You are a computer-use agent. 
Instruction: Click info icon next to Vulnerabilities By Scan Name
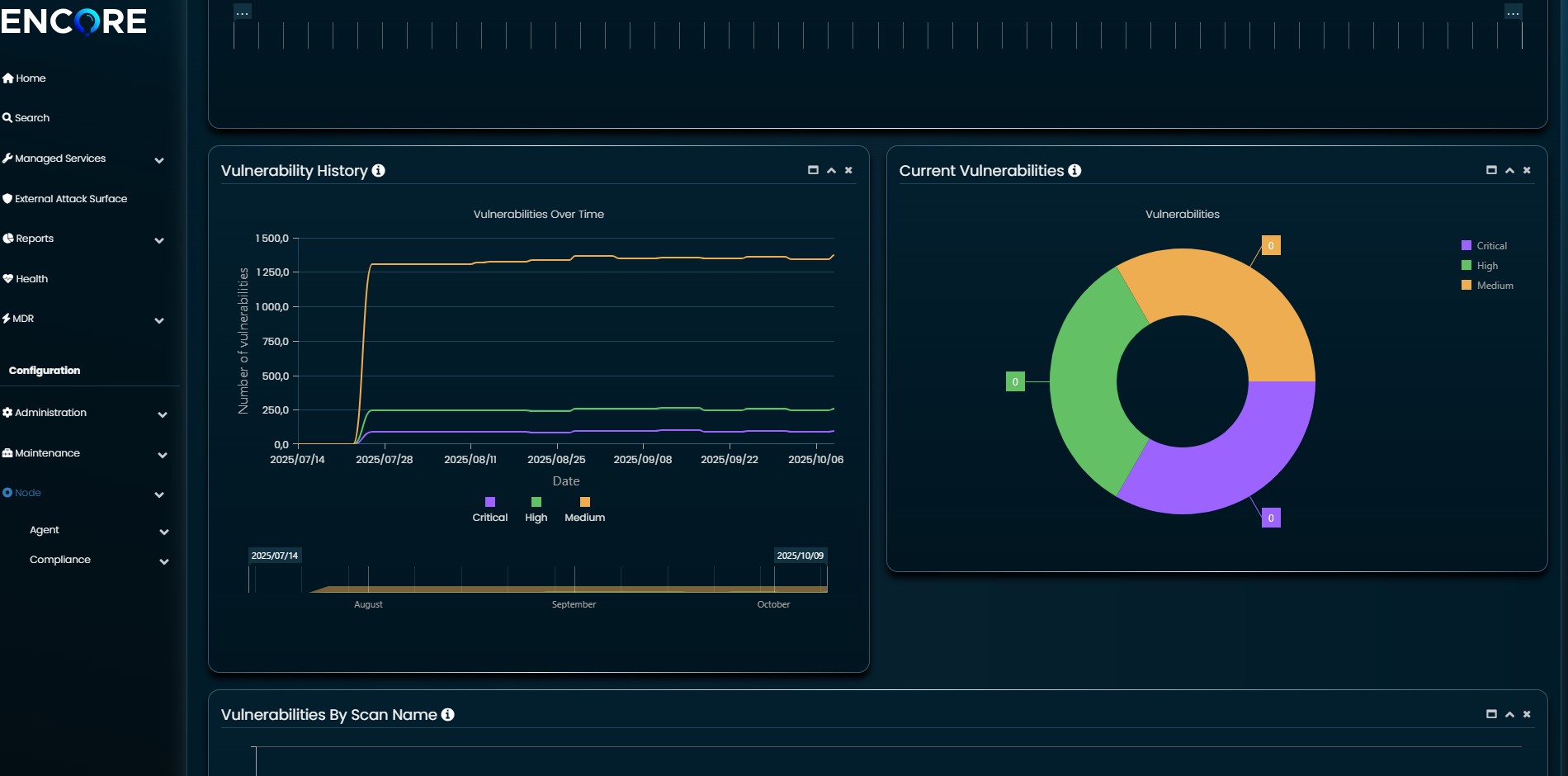coord(447,715)
